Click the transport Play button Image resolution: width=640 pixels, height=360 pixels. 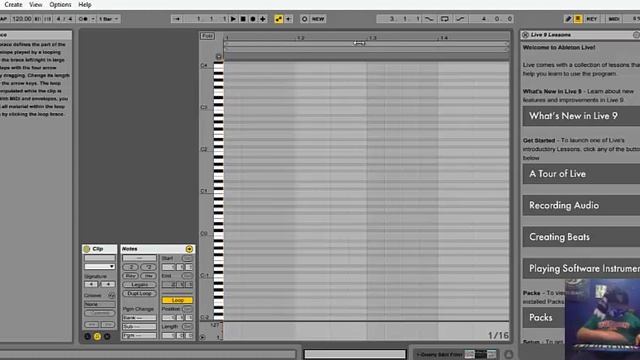tap(233, 19)
